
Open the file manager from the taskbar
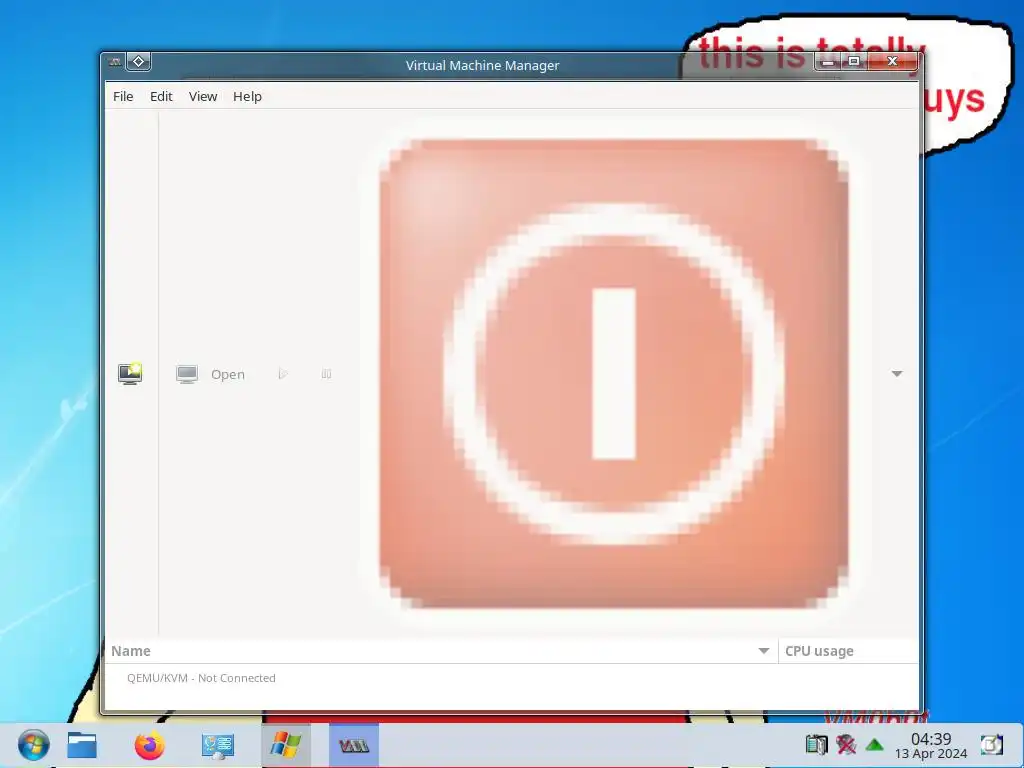tap(82, 745)
